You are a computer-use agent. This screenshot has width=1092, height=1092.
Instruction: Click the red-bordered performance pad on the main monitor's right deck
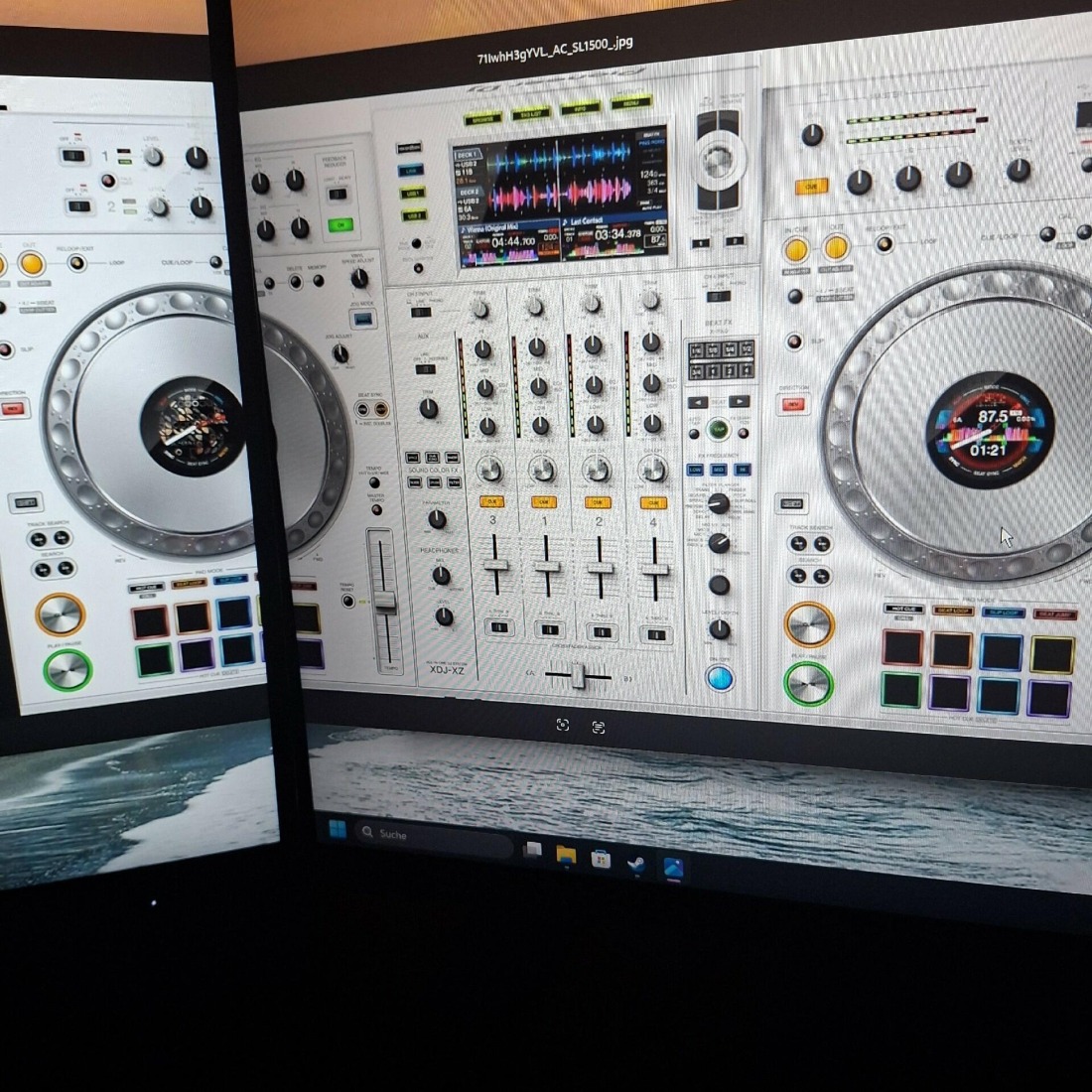point(902,647)
